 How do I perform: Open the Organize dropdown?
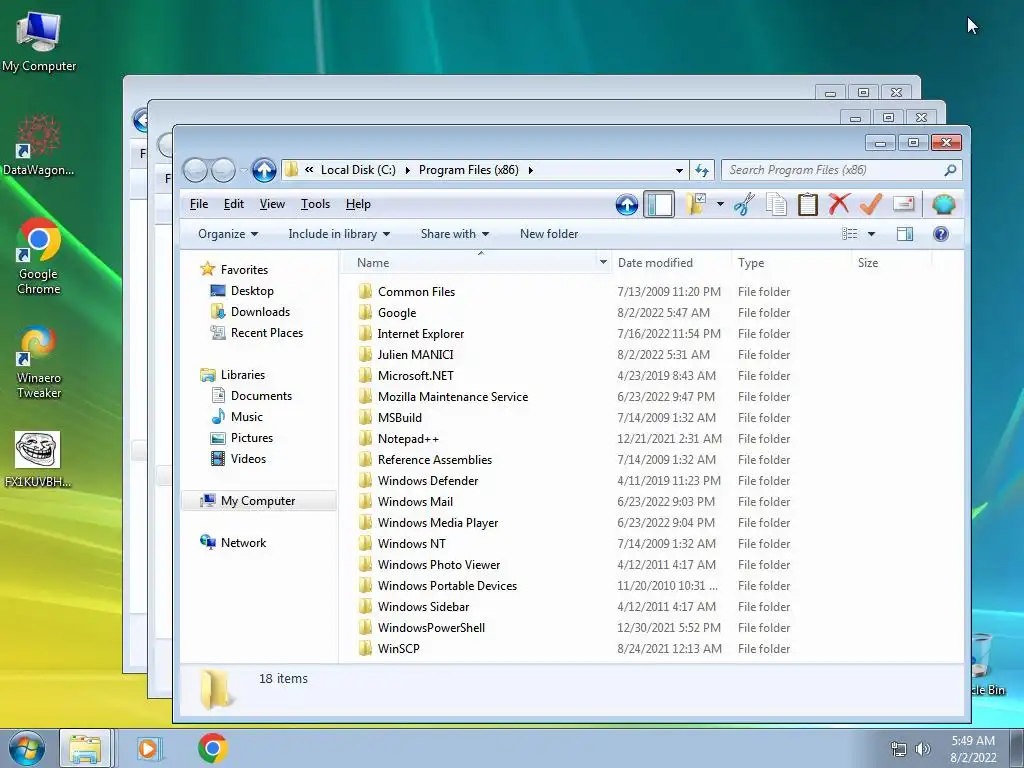coord(228,234)
